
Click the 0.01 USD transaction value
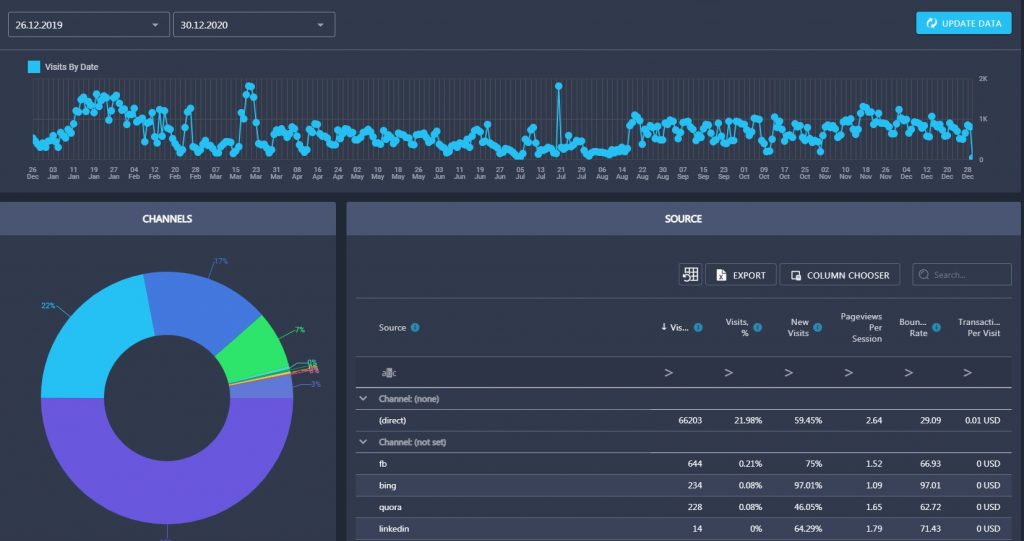coord(983,421)
